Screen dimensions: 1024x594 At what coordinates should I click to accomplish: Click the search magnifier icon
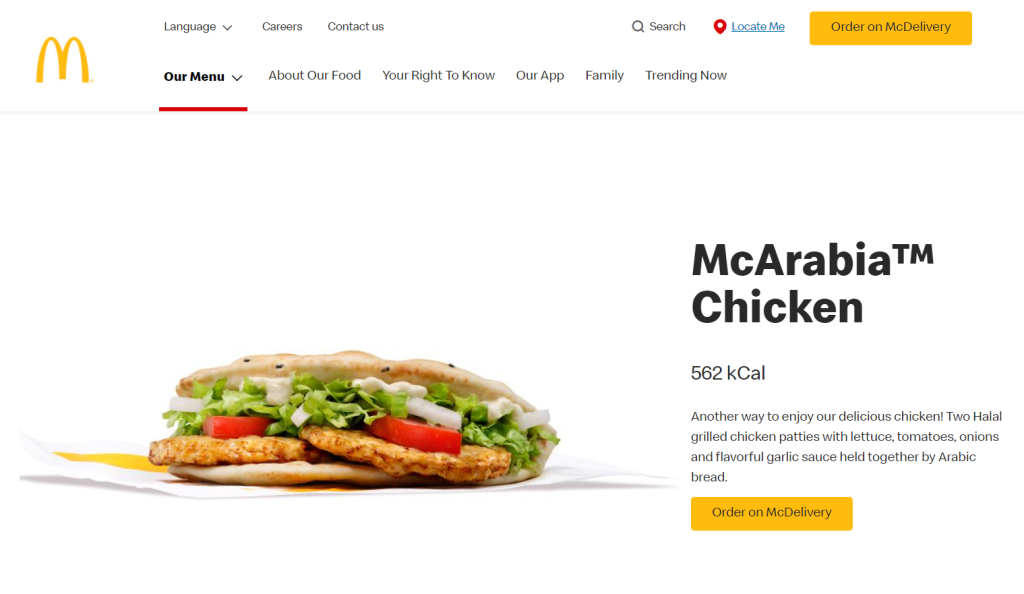pos(638,27)
